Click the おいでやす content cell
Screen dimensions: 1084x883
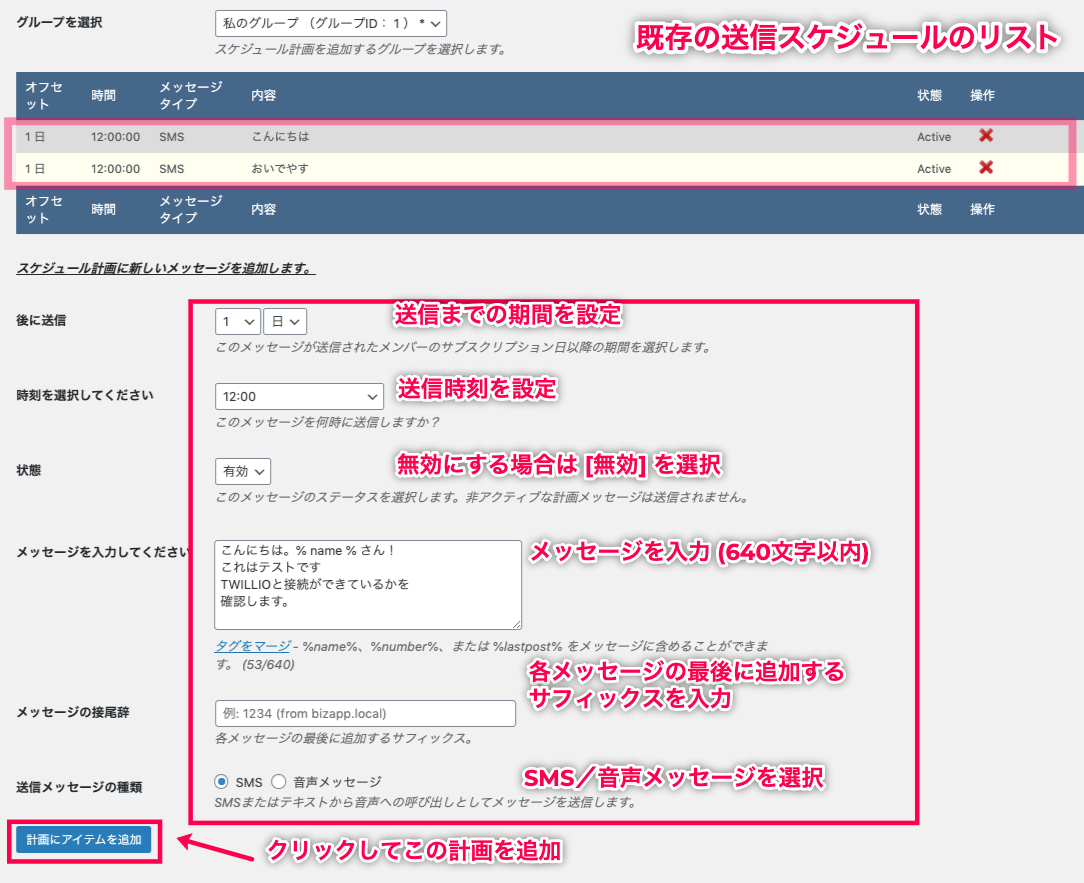coord(280,169)
